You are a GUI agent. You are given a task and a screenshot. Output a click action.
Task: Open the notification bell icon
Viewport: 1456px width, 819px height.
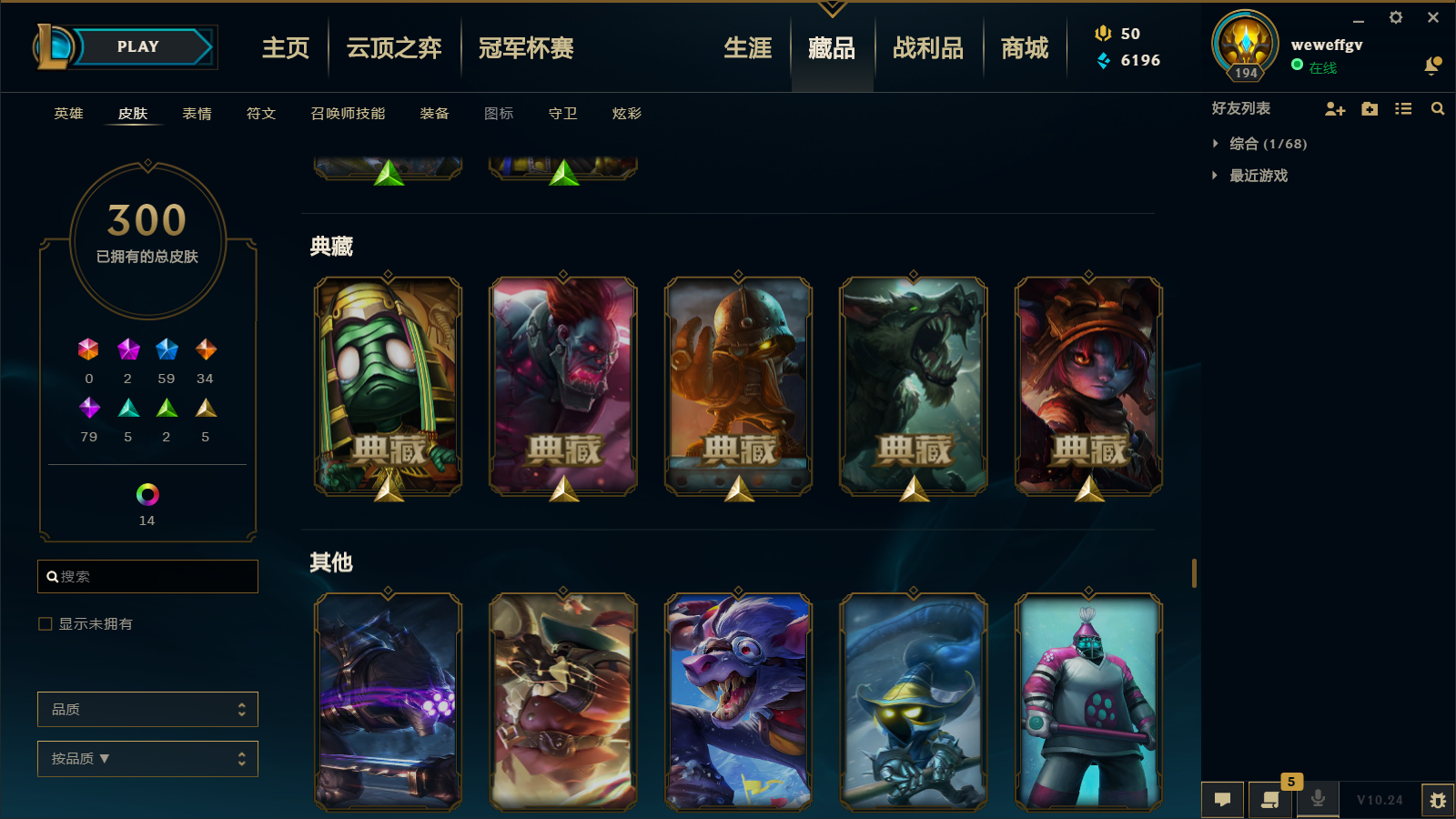1432,66
